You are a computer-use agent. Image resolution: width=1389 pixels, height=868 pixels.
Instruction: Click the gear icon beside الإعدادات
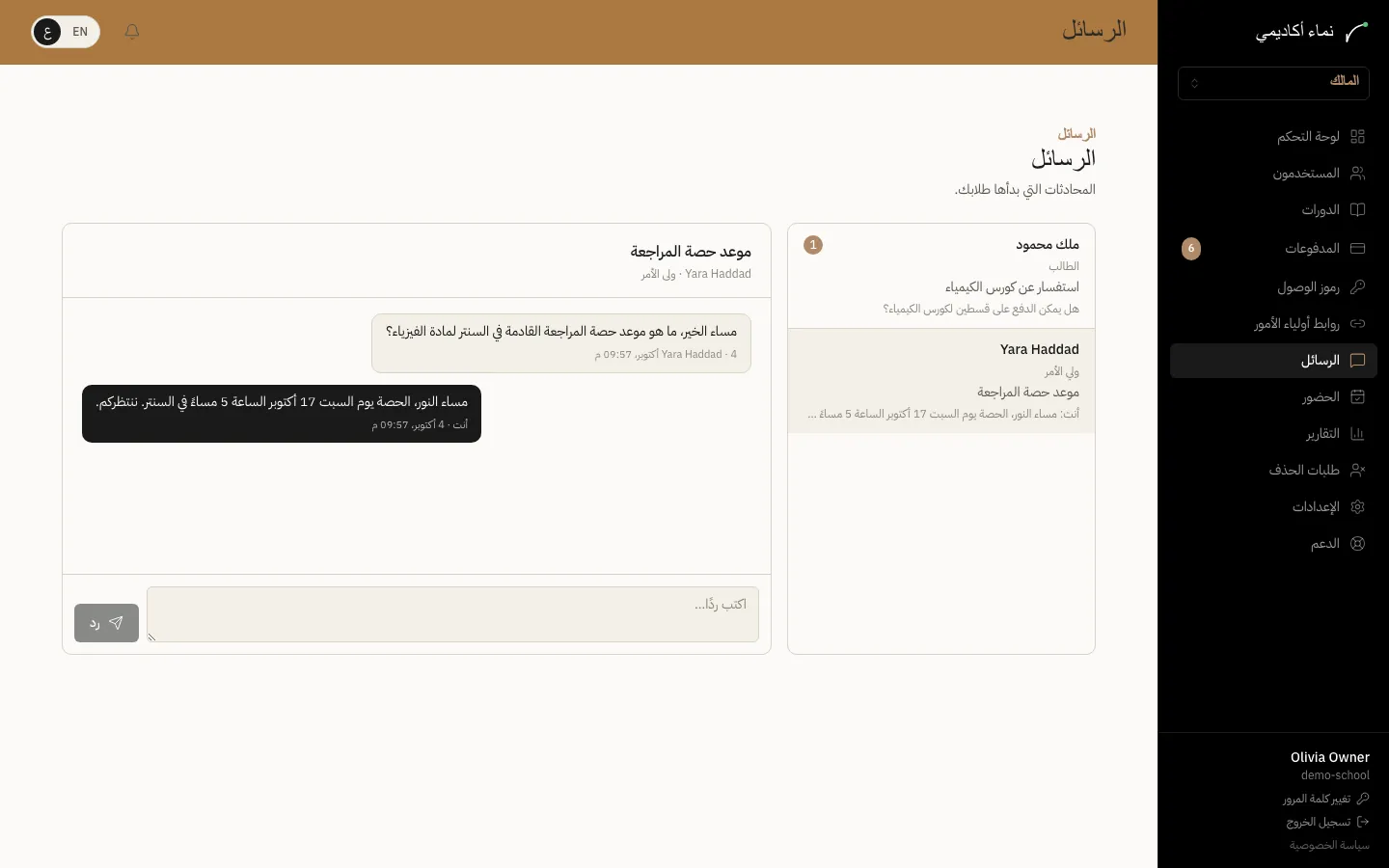pos(1357,507)
